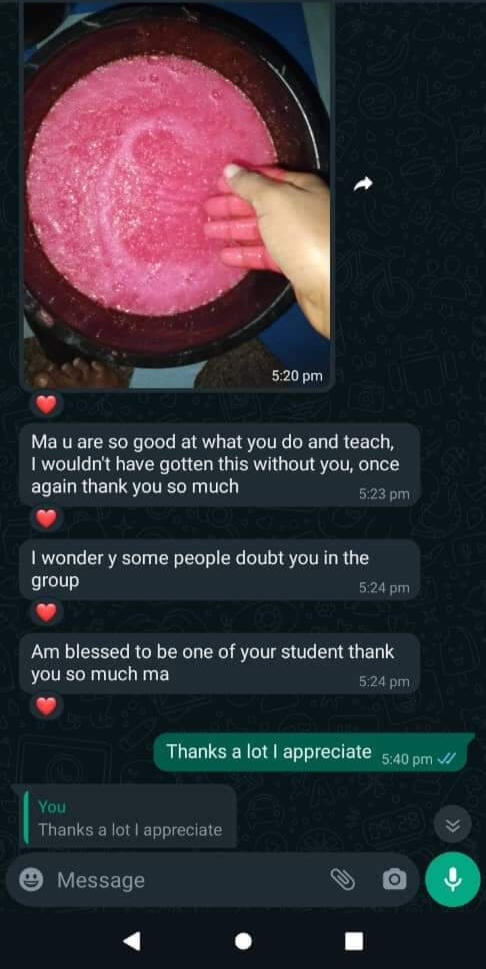Select the "I wonder y some people doubt" message
Screen dimensions: 486x969
click(220, 569)
